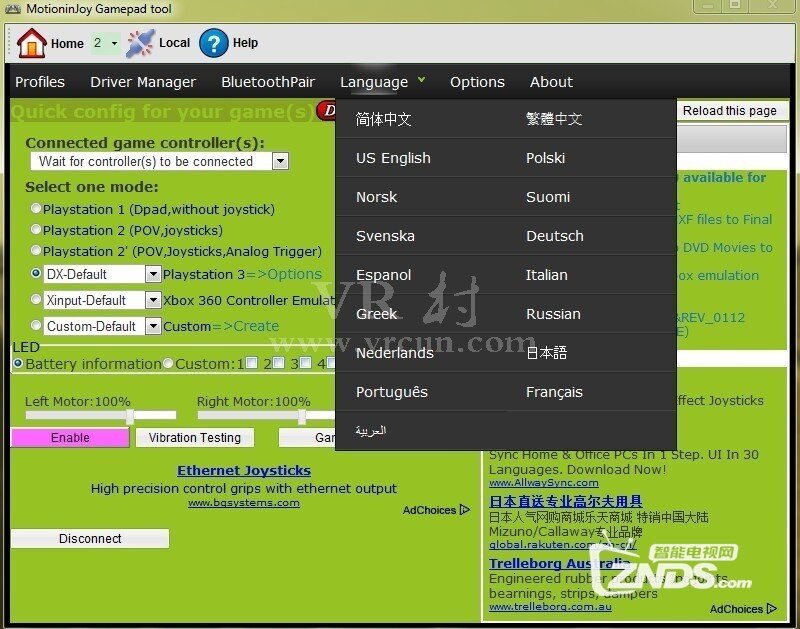This screenshot has width=800, height=629.
Task: Choose Nederlands language
Action: pos(394,353)
